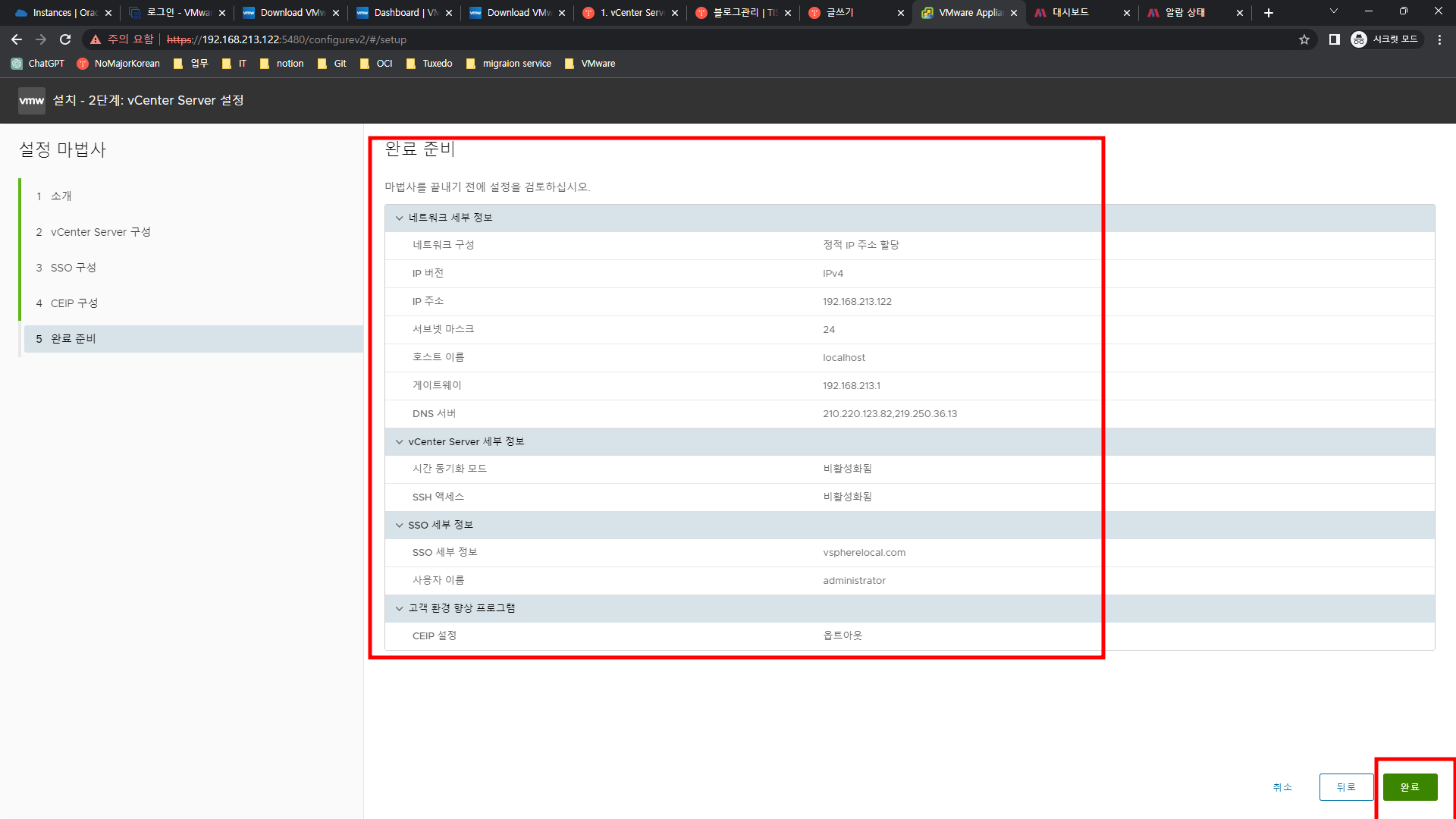
Task: Click the 취소 cancel link
Action: pos(1282,787)
